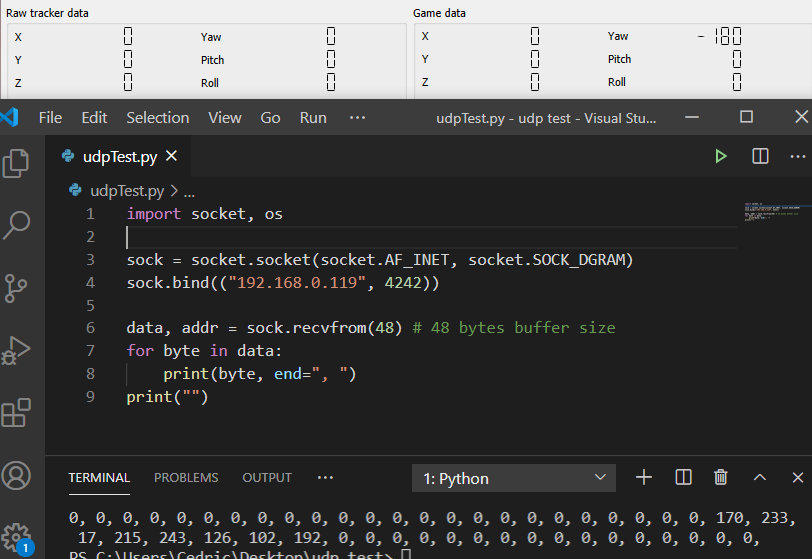The width and height of the screenshot is (812, 559).
Task: Close the terminal panel
Action: [x=798, y=477]
